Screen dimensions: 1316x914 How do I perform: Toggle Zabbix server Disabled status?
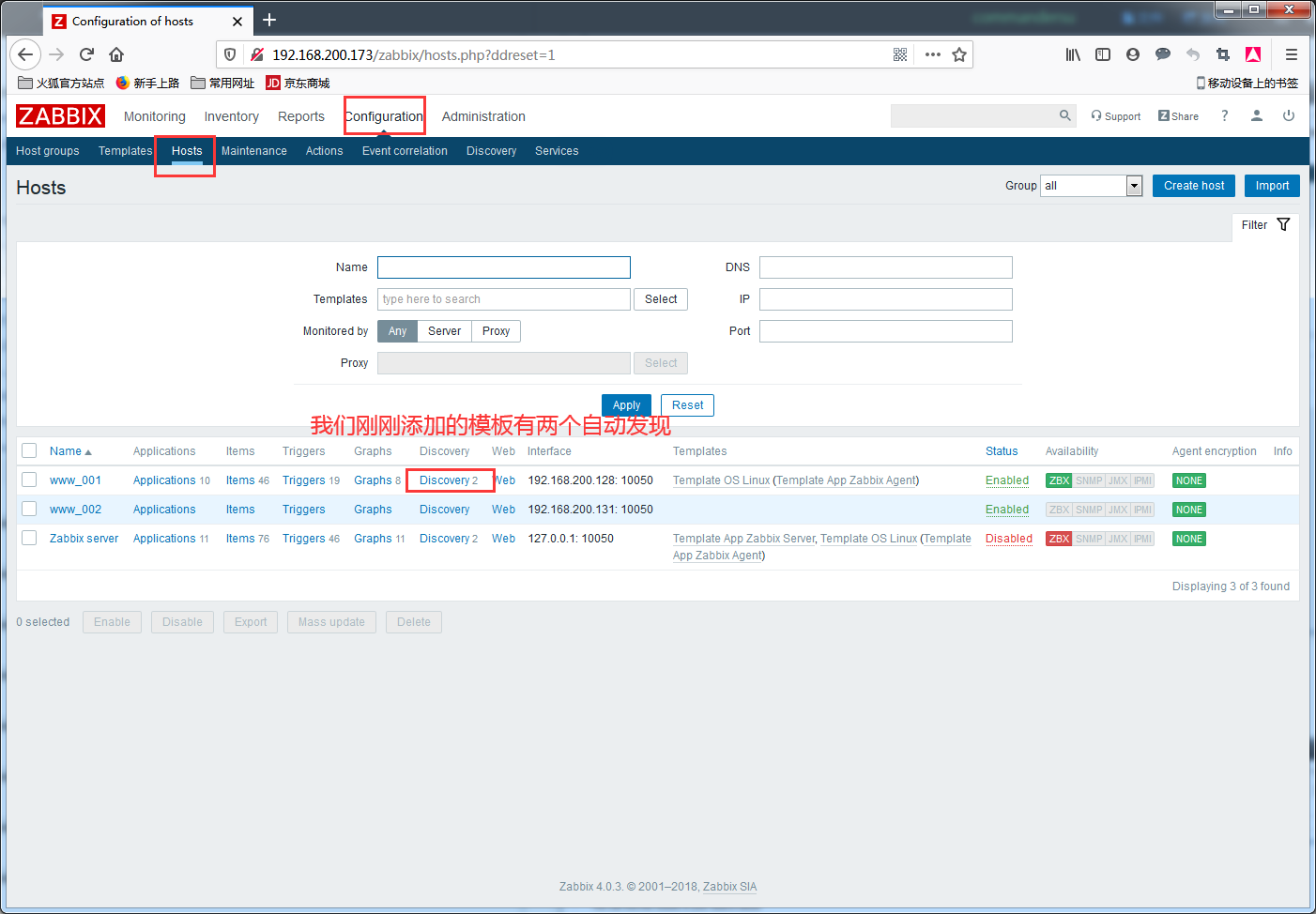pos(1009,539)
